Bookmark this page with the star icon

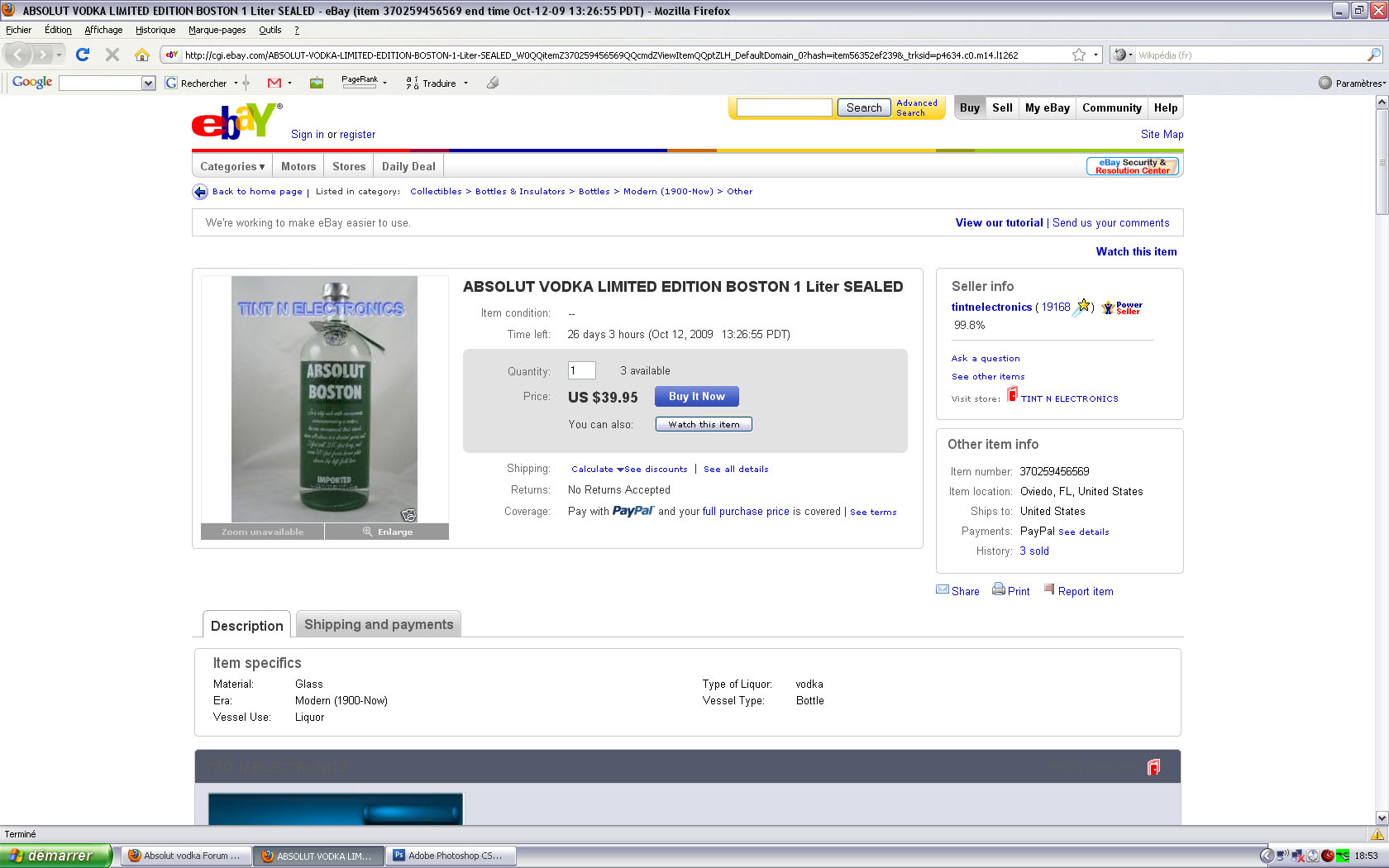coord(1079,55)
